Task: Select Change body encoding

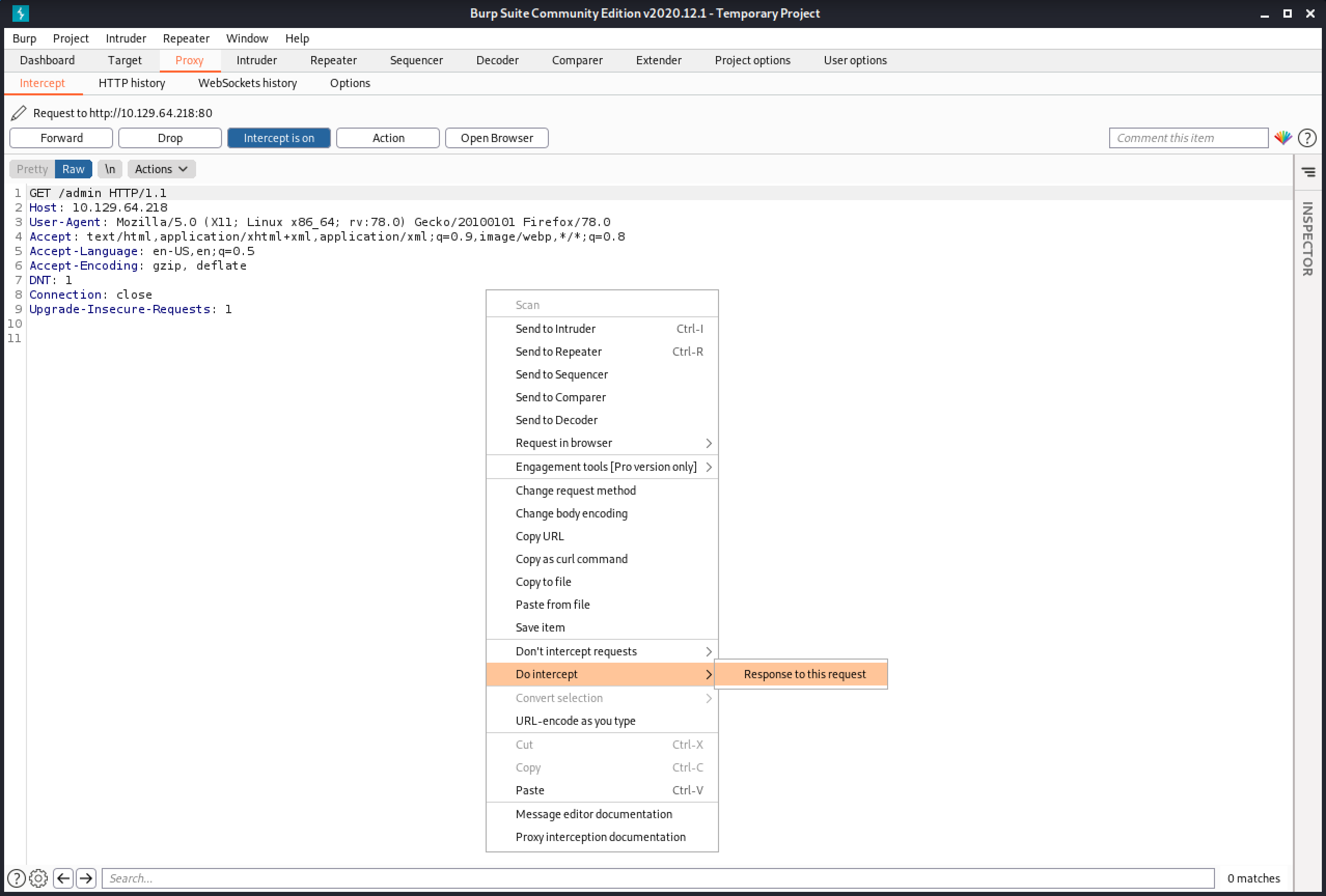Action: coord(601,513)
